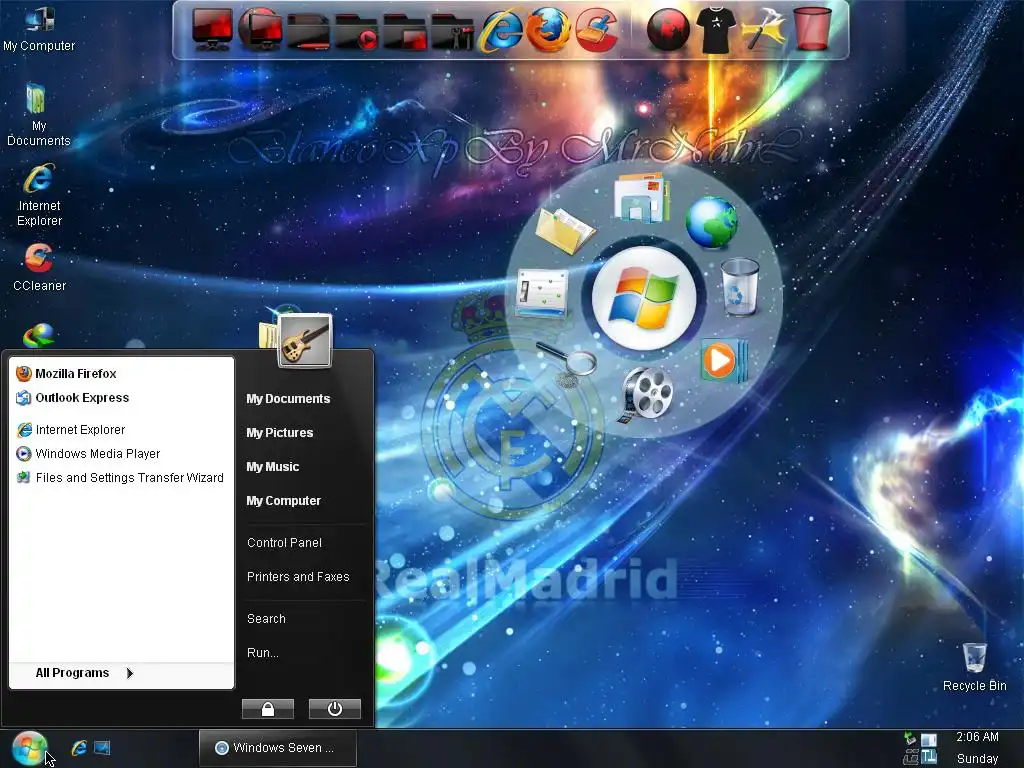This screenshot has width=1024, height=768.
Task: Open the dark folder with play button in dock
Action: (x=357, y=31)
